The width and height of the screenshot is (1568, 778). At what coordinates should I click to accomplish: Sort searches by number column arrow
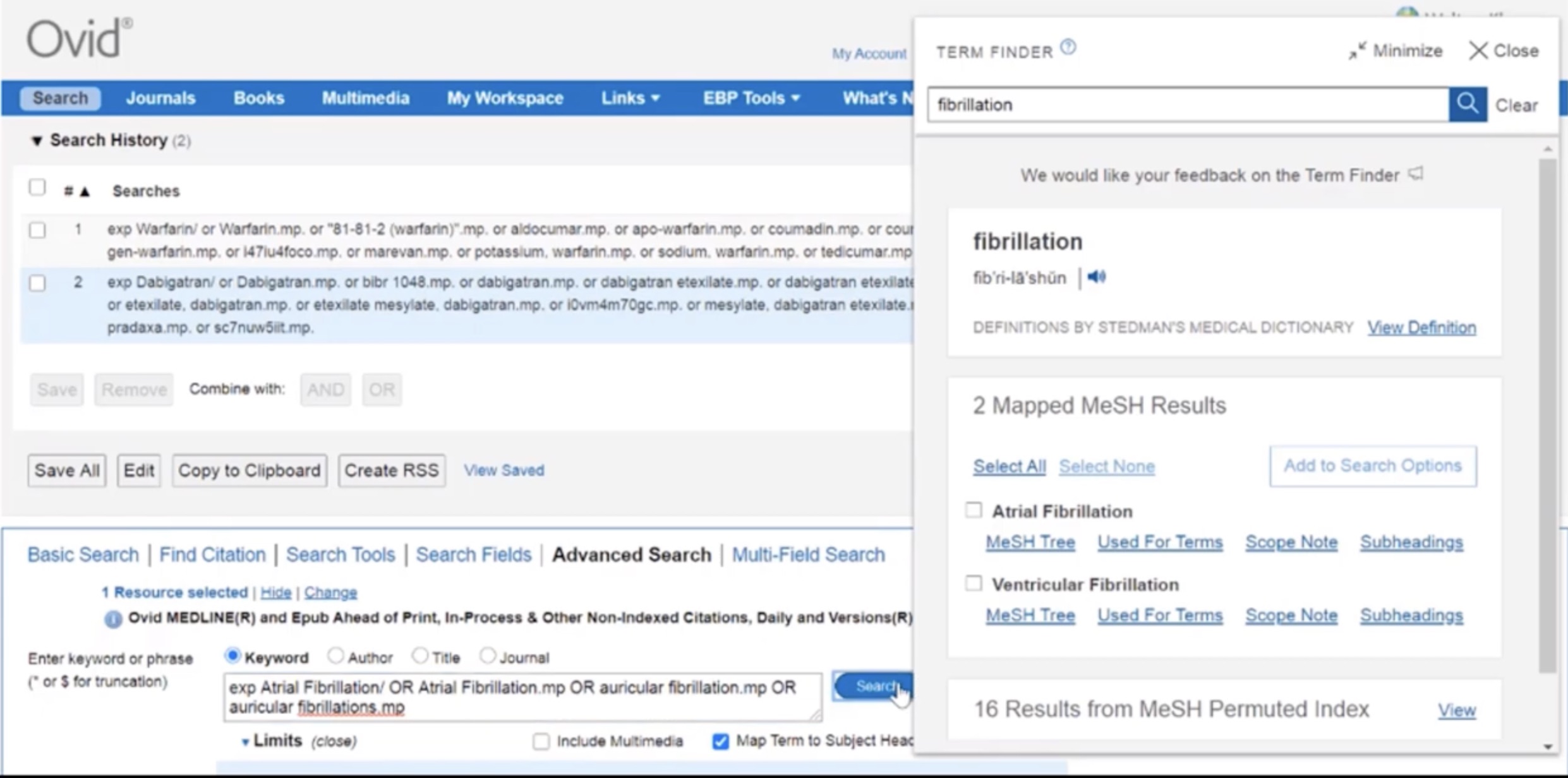click(x=85, y=191)
